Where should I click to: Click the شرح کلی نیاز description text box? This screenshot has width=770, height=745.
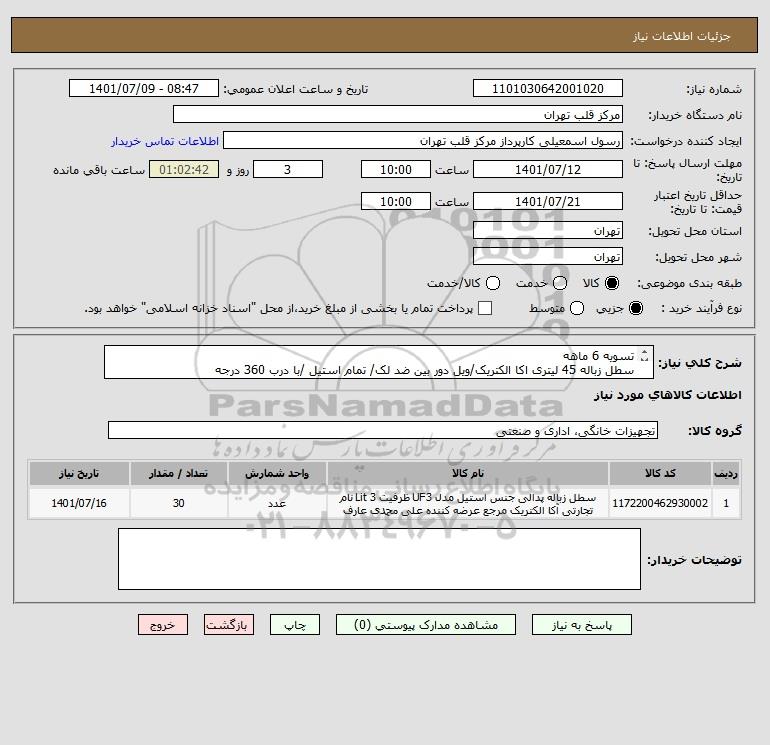tap(379, 362)
